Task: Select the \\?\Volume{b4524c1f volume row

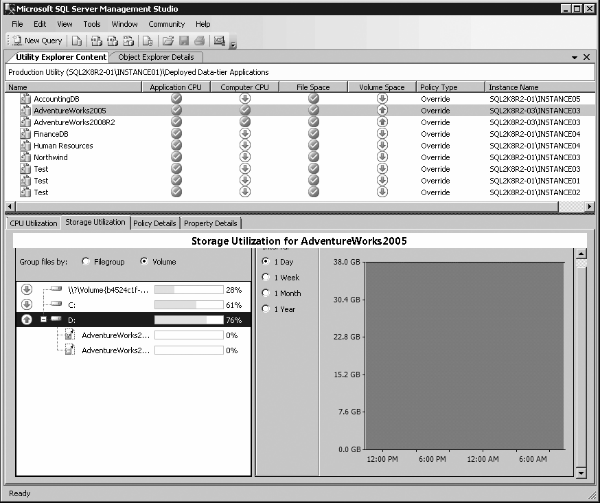Action: tap(134, 290)
